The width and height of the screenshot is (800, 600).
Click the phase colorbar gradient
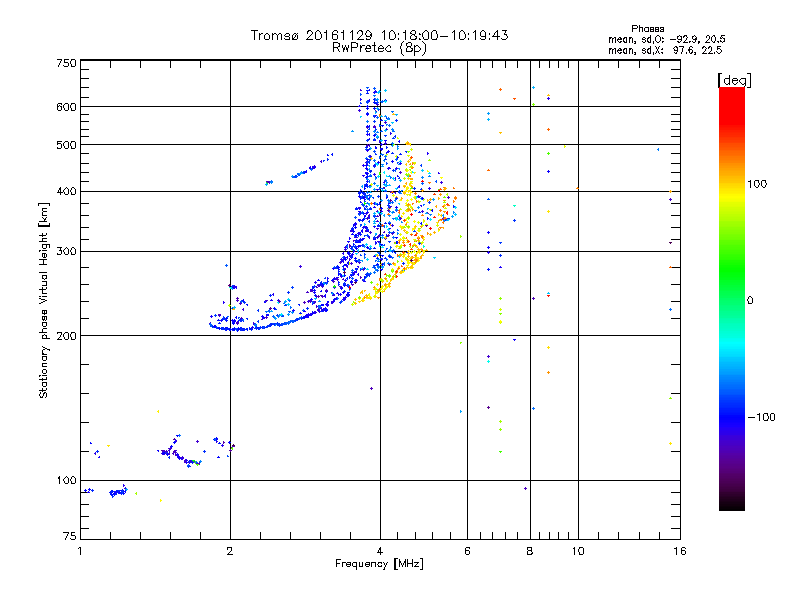[732, 298]
